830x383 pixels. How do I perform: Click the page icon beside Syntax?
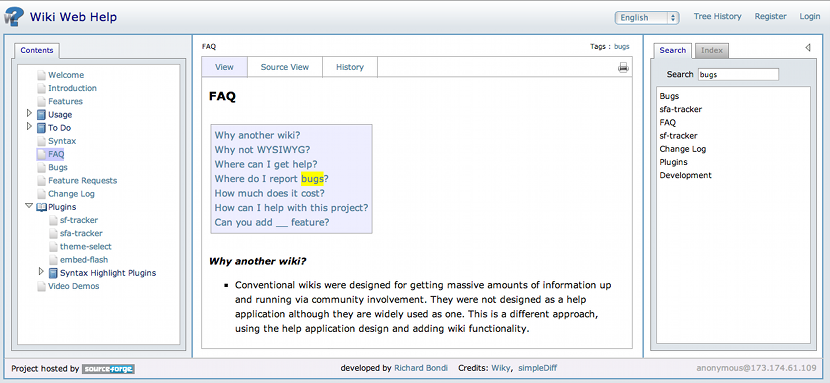[x=41, y=141]
